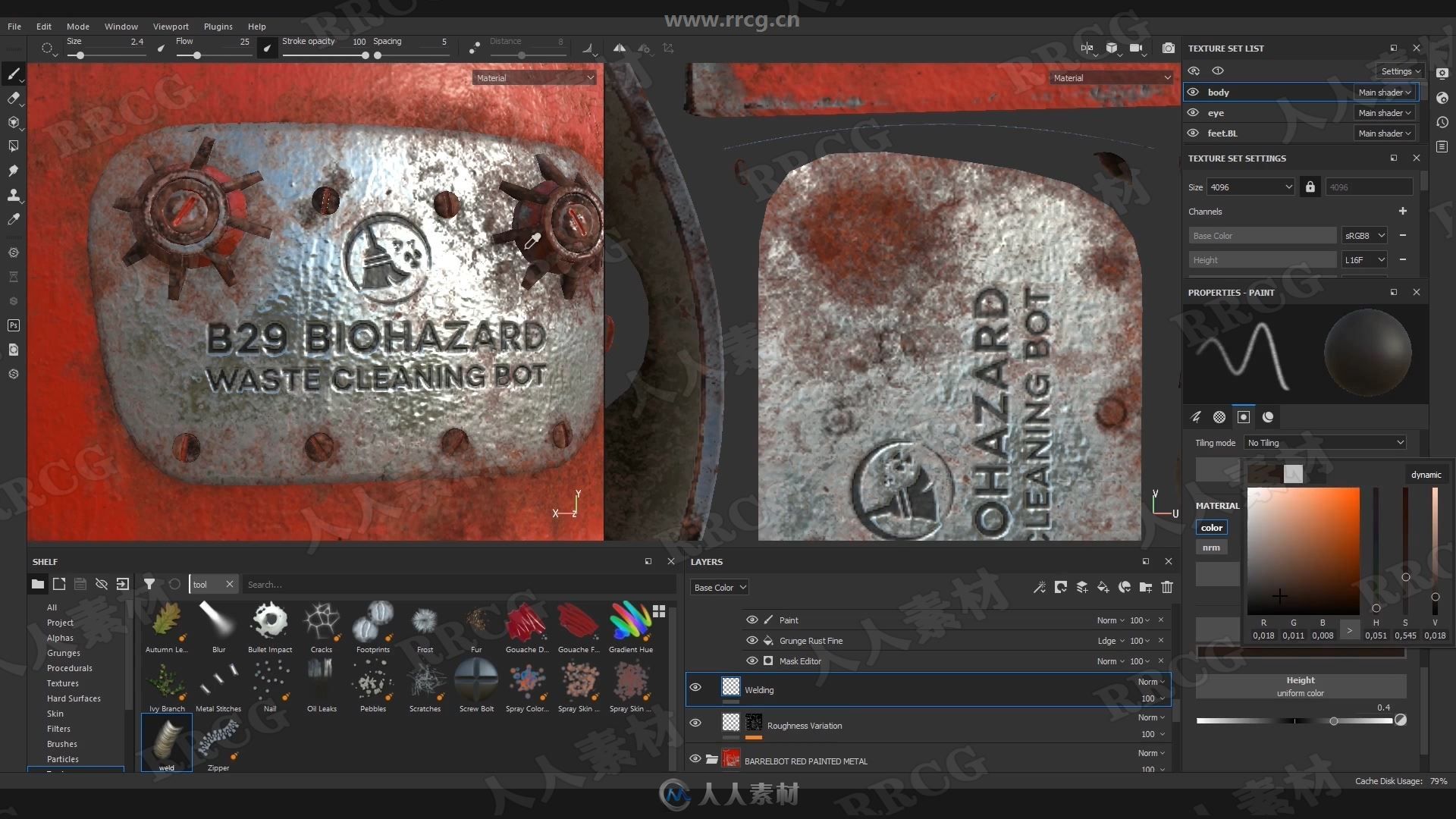
Task: Toggle the color material channel button
Action: (x=1212, y=527)
